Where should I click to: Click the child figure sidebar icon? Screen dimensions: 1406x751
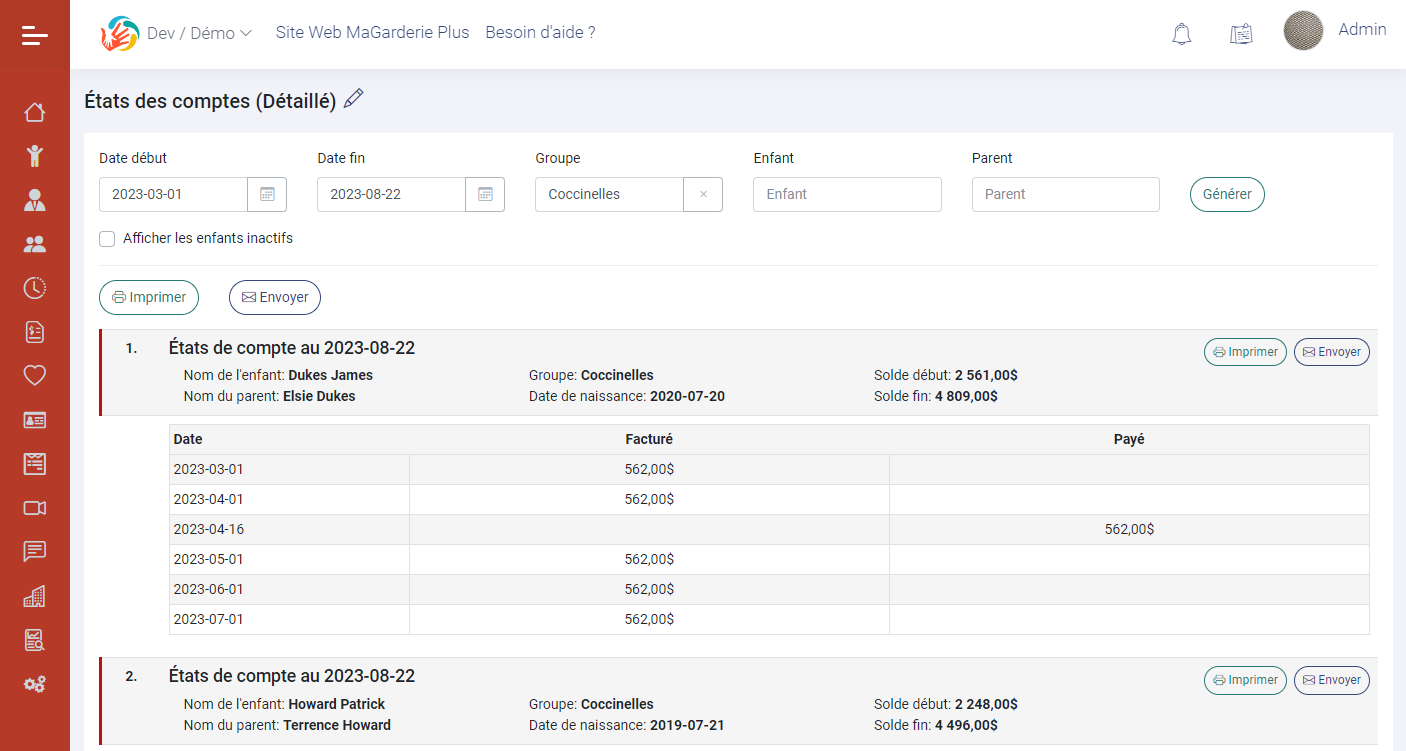coord(35,156)
